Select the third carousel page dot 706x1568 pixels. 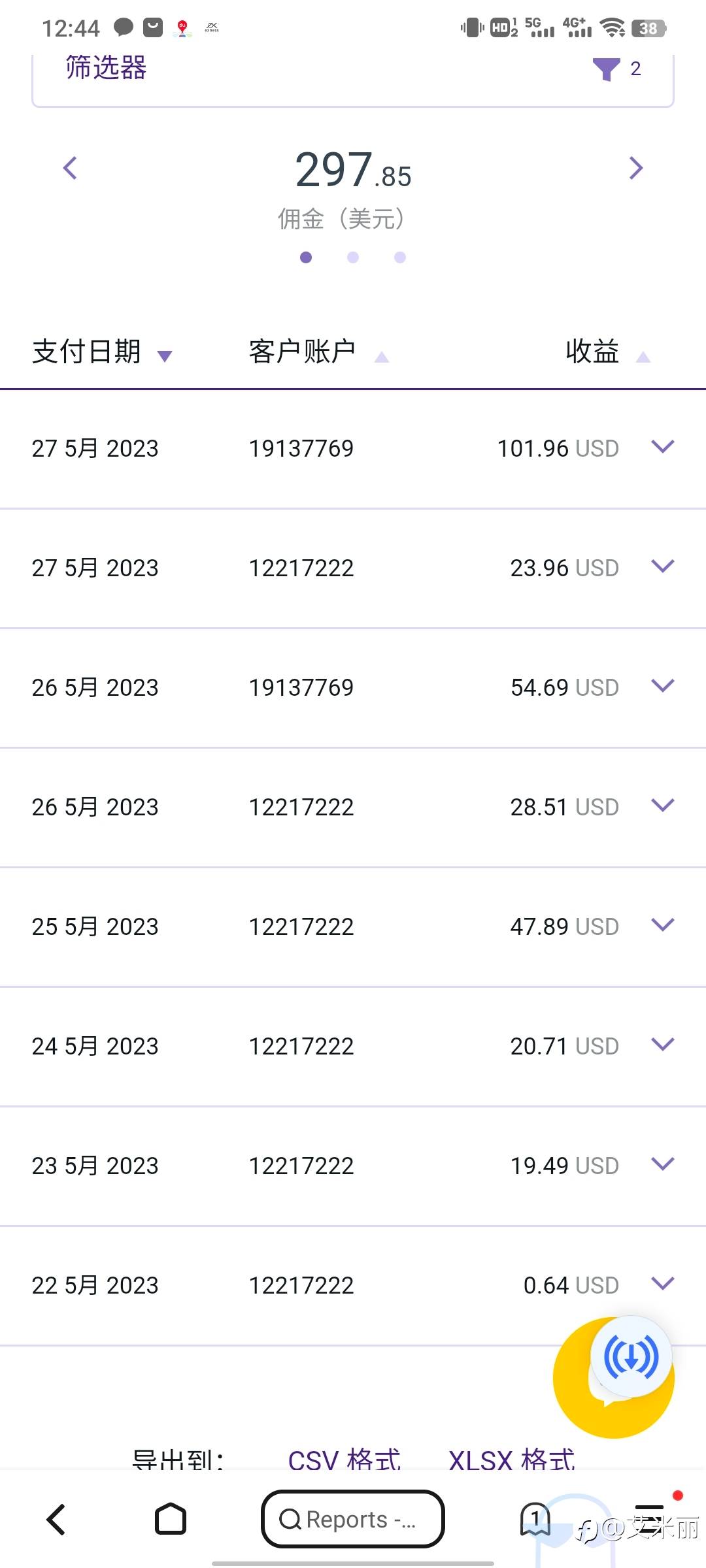tap(400, 257)
